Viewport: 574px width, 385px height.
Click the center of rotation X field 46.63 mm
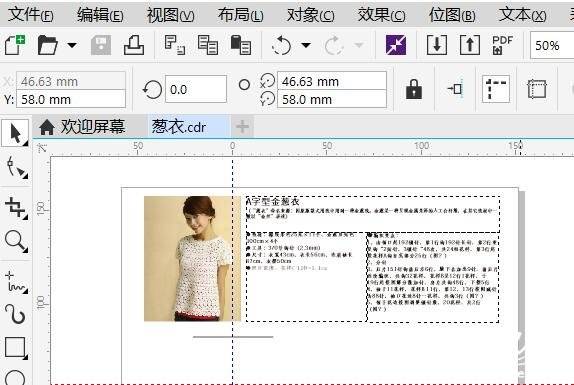[332, 81]
